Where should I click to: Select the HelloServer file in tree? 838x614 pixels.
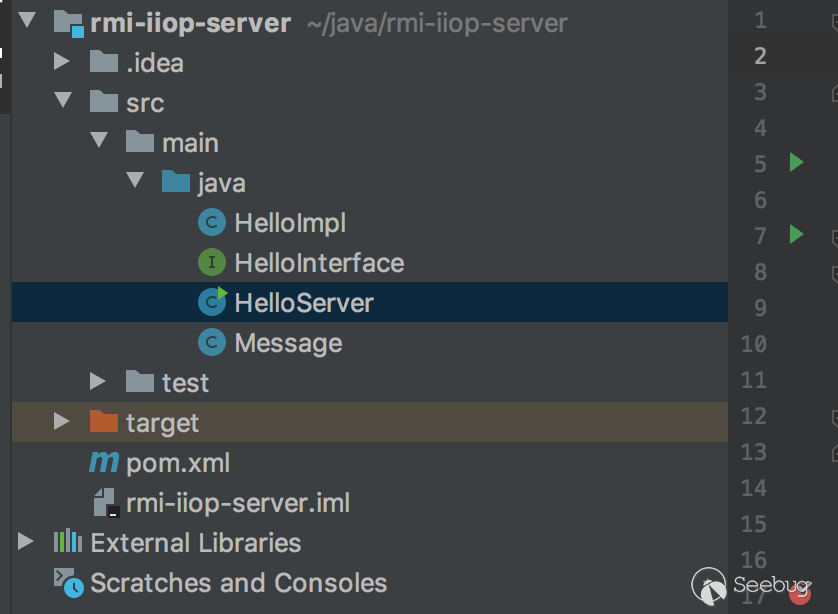304,303
